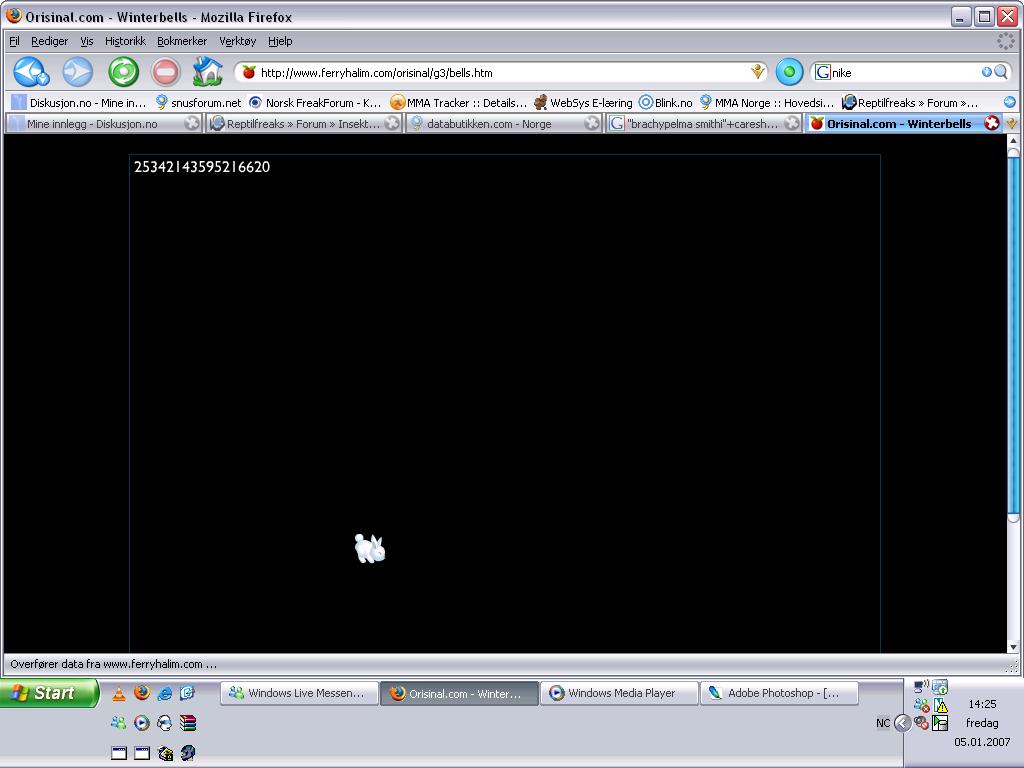Close the databutikken.com tab
The image size is (1024, 768).
(x=592, y=123)
